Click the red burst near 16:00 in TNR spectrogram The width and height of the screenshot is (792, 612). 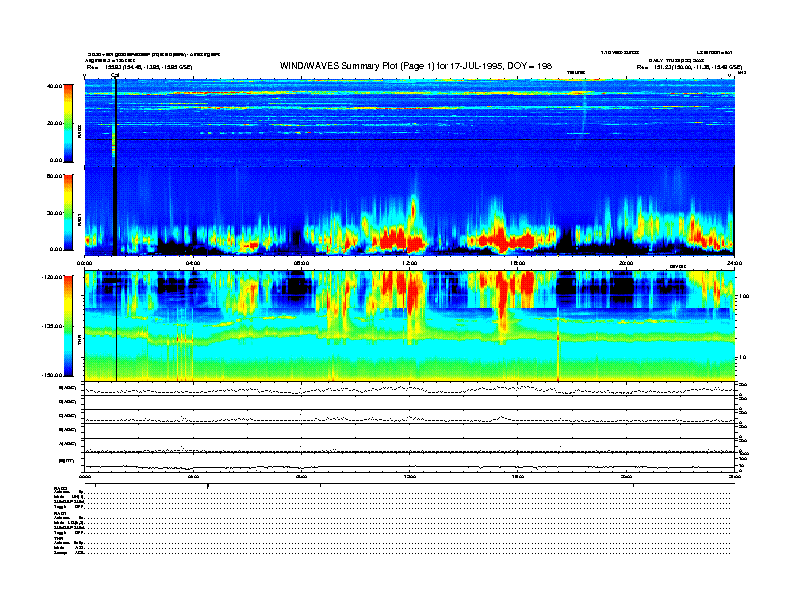[x=502, y=300]
